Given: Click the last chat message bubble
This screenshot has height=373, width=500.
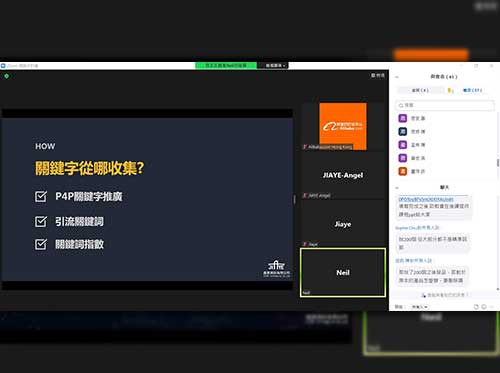Looking at the screenshot, I should [432, 276].
